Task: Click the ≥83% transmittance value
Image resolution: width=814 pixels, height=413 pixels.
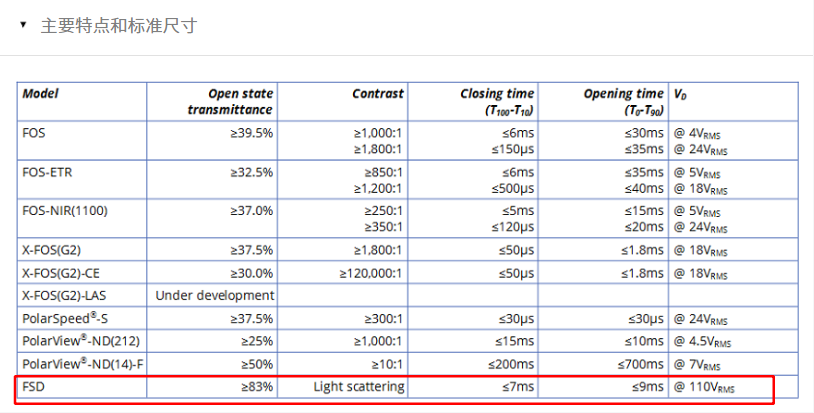Action: click(257, 387)
